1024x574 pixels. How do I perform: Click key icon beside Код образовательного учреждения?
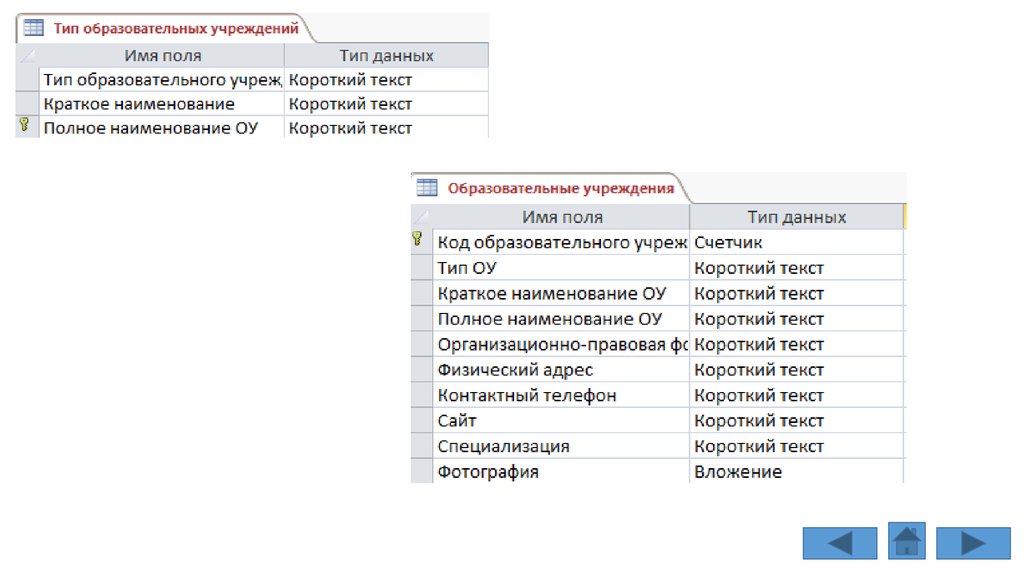[x=418, y=240]
